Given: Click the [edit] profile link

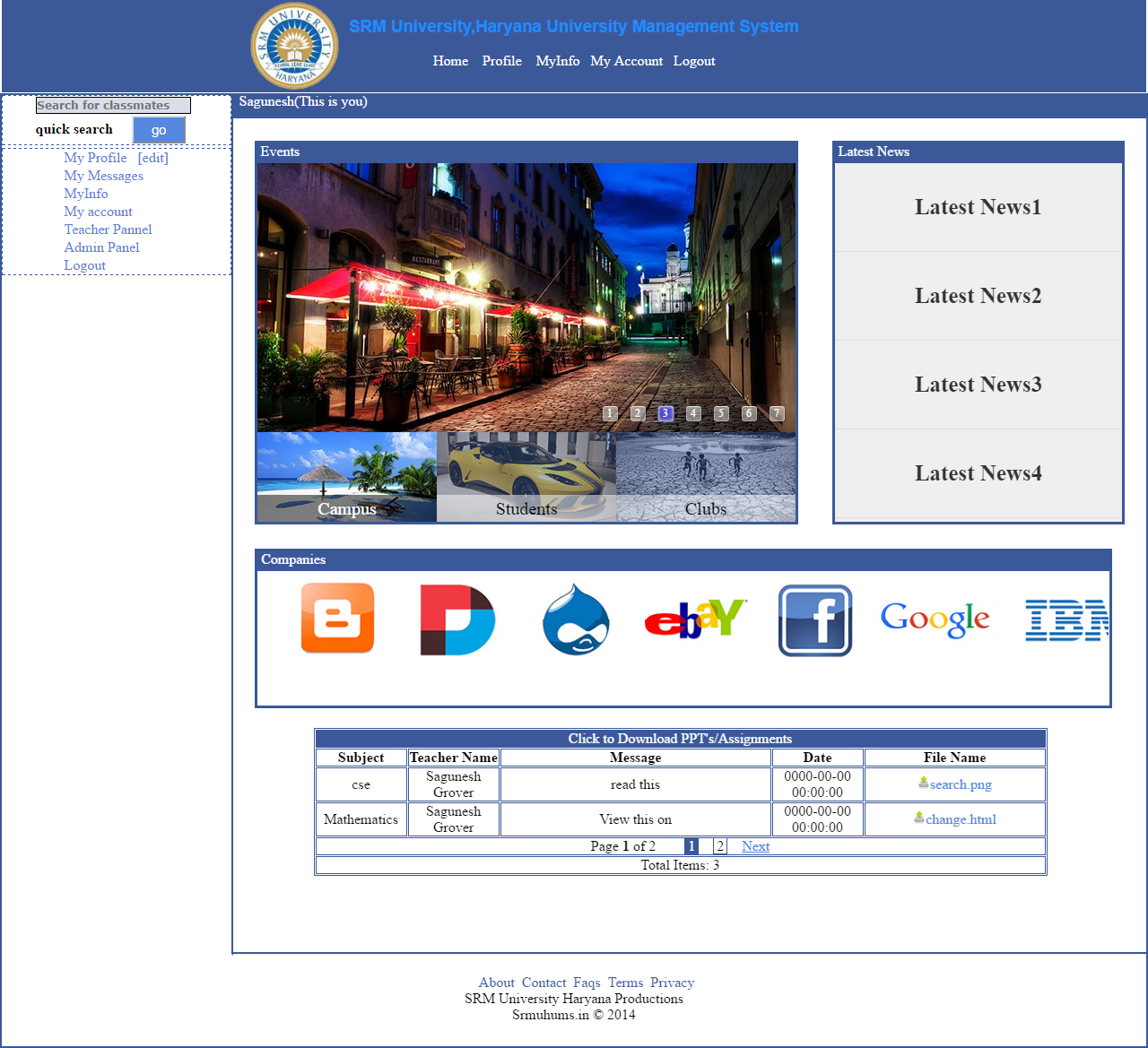Looking at the screenshot, I should click(153, 158).
